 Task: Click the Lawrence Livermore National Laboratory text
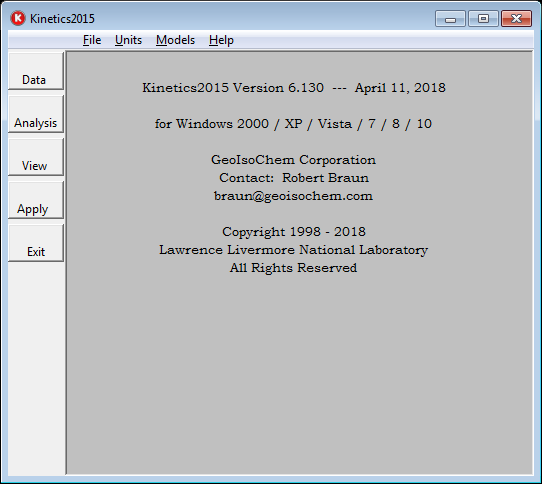tap(293, 250)
